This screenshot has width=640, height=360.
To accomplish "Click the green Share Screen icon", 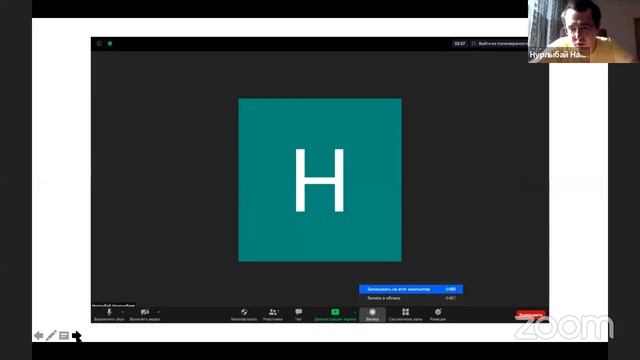I will point(335,312).
